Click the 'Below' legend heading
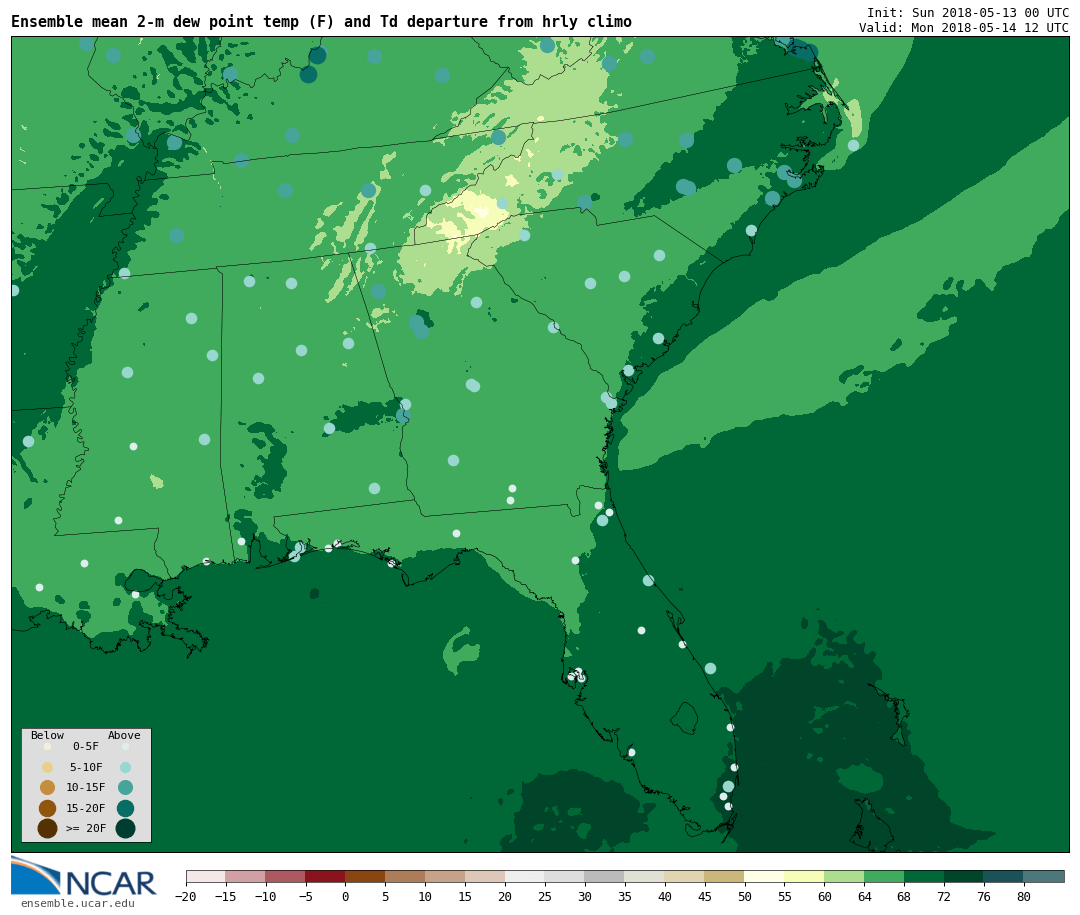The height and width of the screenshot is (915, 1080). (48, 735)
